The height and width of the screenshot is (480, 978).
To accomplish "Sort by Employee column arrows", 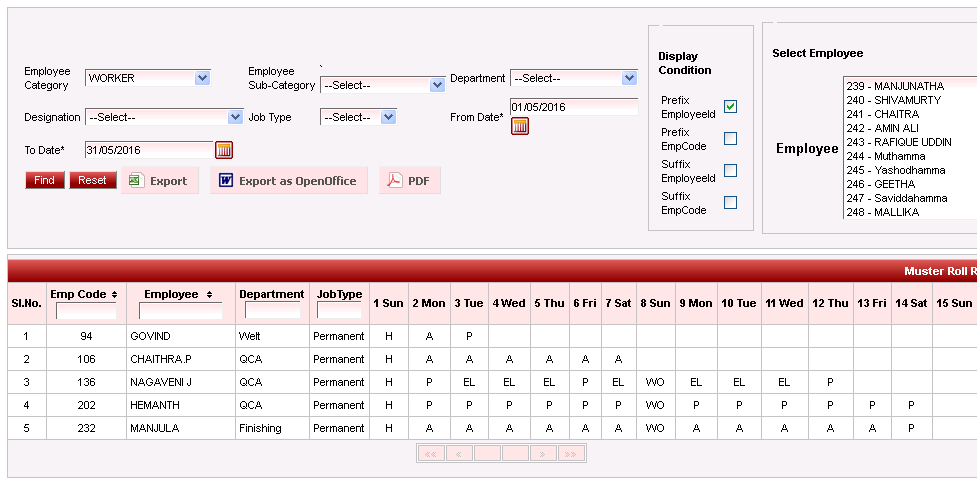I will [210, 295].
